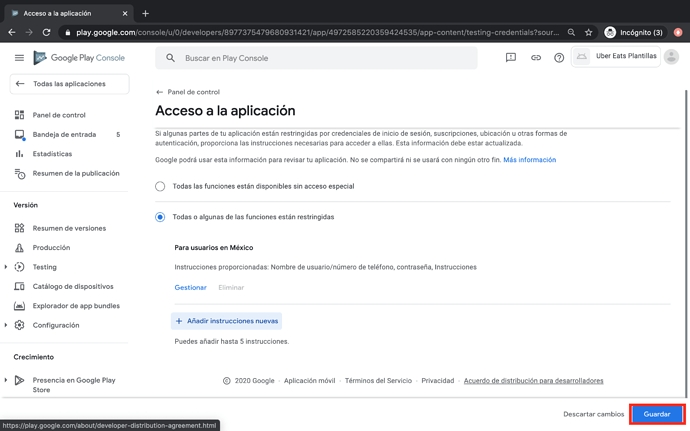Click Añadir instrucciones nuevas button

point(226,321)
